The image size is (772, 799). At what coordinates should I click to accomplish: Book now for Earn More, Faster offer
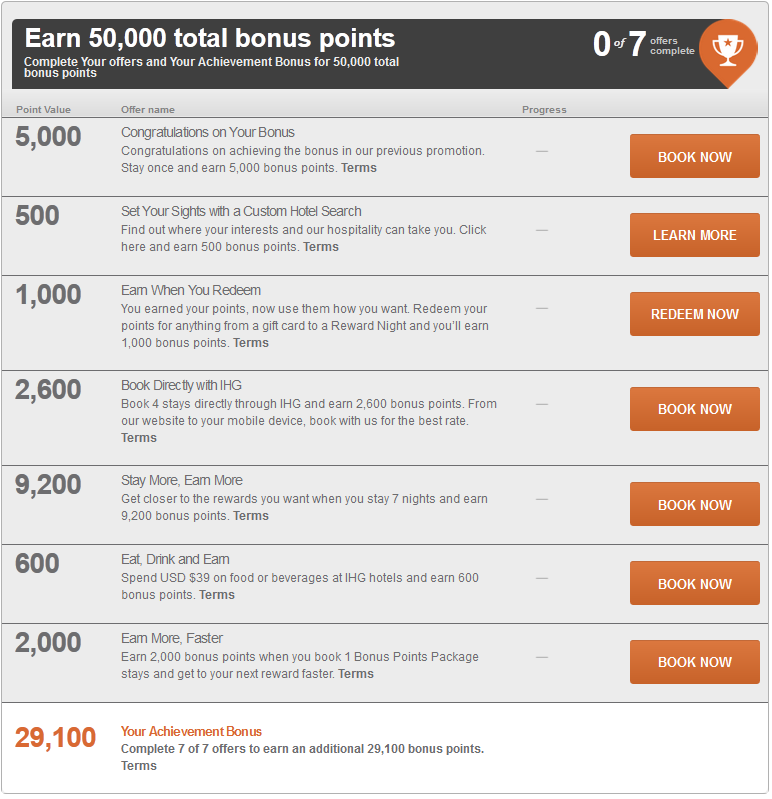click(695, 662)
